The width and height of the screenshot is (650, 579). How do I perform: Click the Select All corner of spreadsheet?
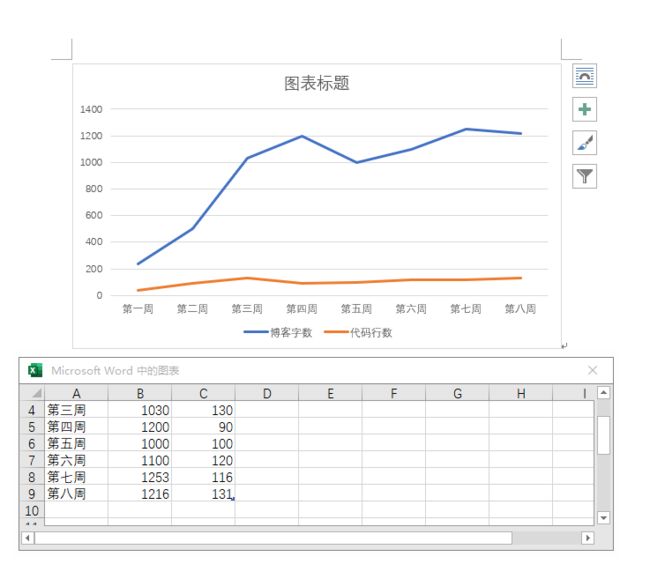click(32, 393)
